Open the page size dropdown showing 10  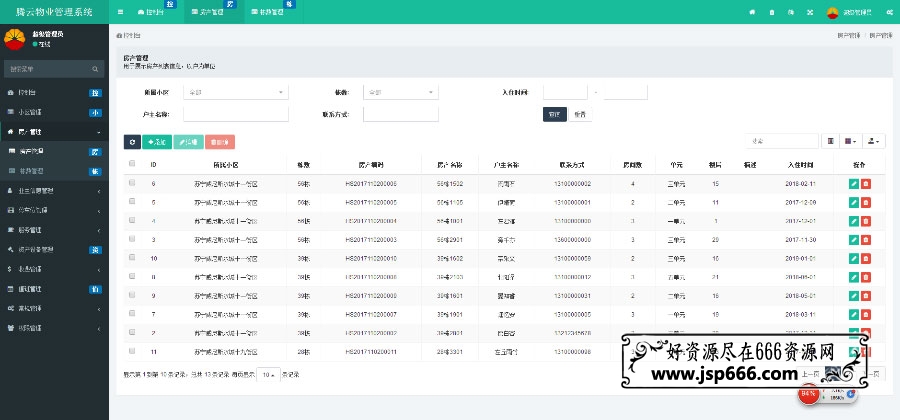(x=268, y=373)
